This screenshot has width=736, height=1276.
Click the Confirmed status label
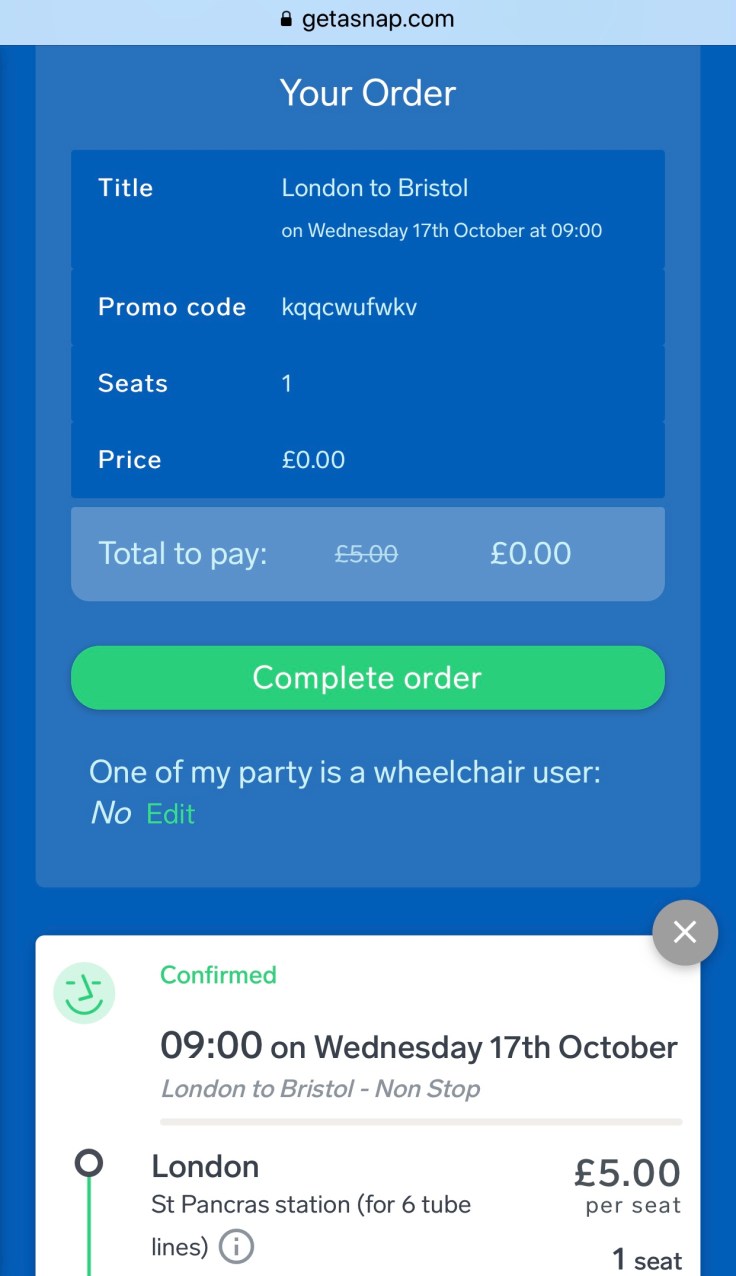218,975
